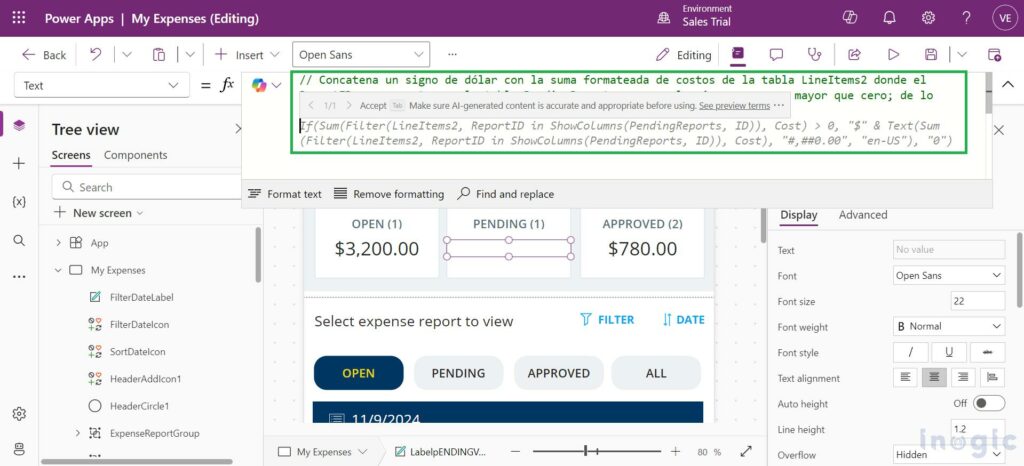
Task: Open the Font weight dropdown
Action: (x=949, y=326)
